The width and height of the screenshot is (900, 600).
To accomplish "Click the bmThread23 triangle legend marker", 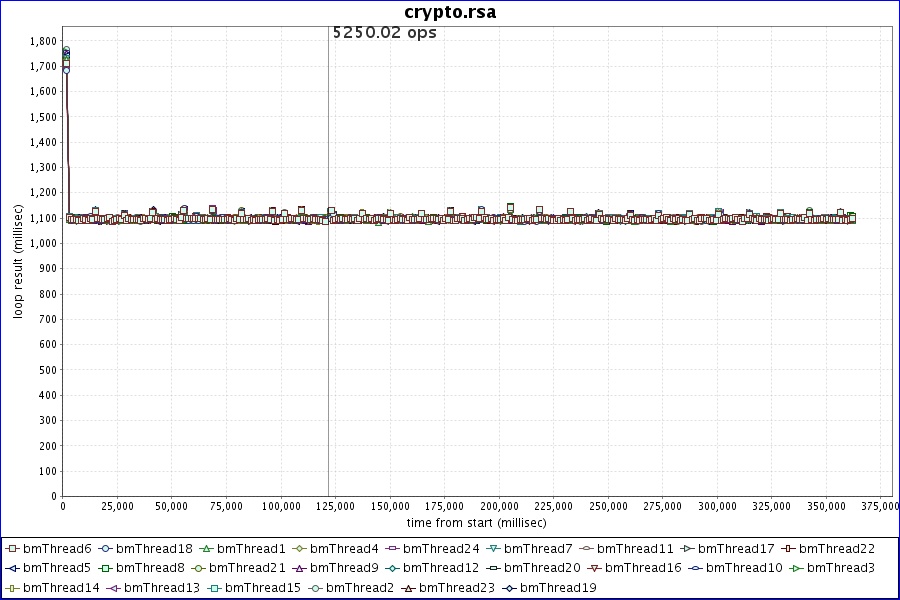I will coord(408,587).
